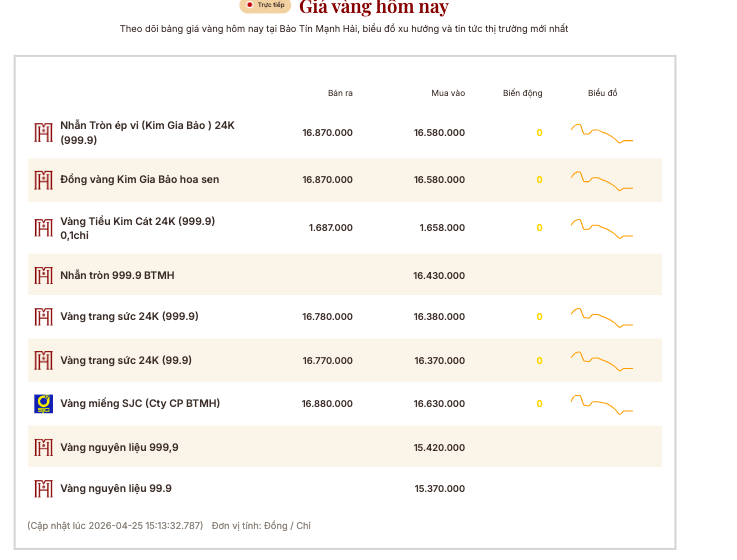Select 'Vàng trang sức 24K (99.9)' product name

click(x=126, y=360)
